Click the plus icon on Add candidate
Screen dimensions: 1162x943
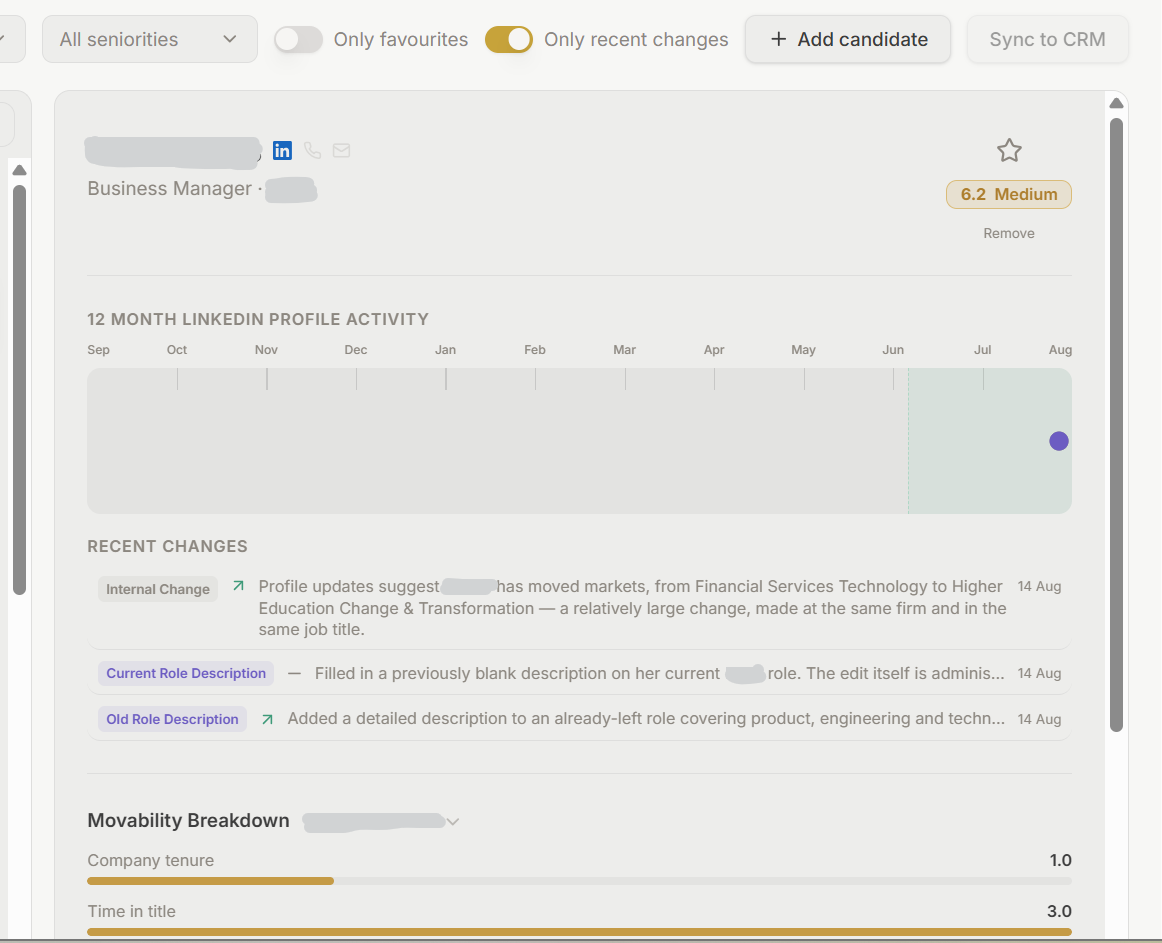(x=778, y=39)
